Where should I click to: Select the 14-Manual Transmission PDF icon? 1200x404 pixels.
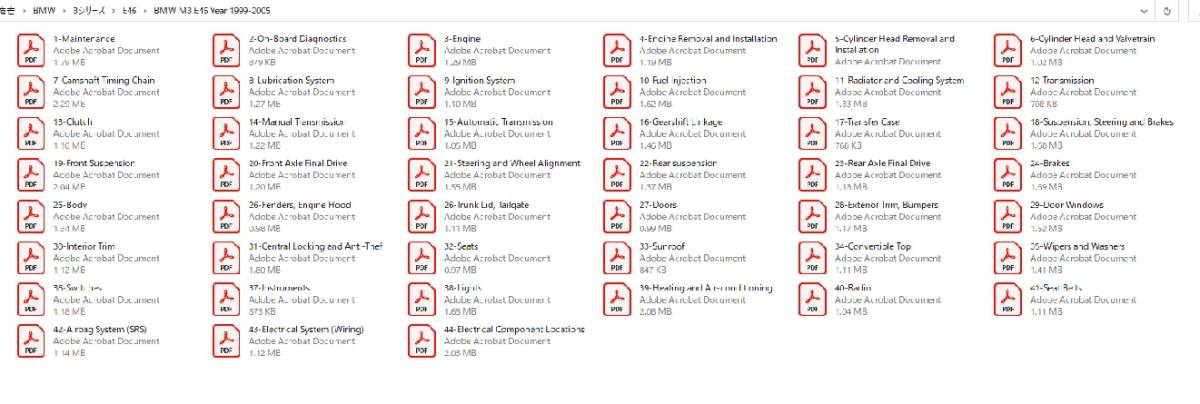tap(225, 133)
